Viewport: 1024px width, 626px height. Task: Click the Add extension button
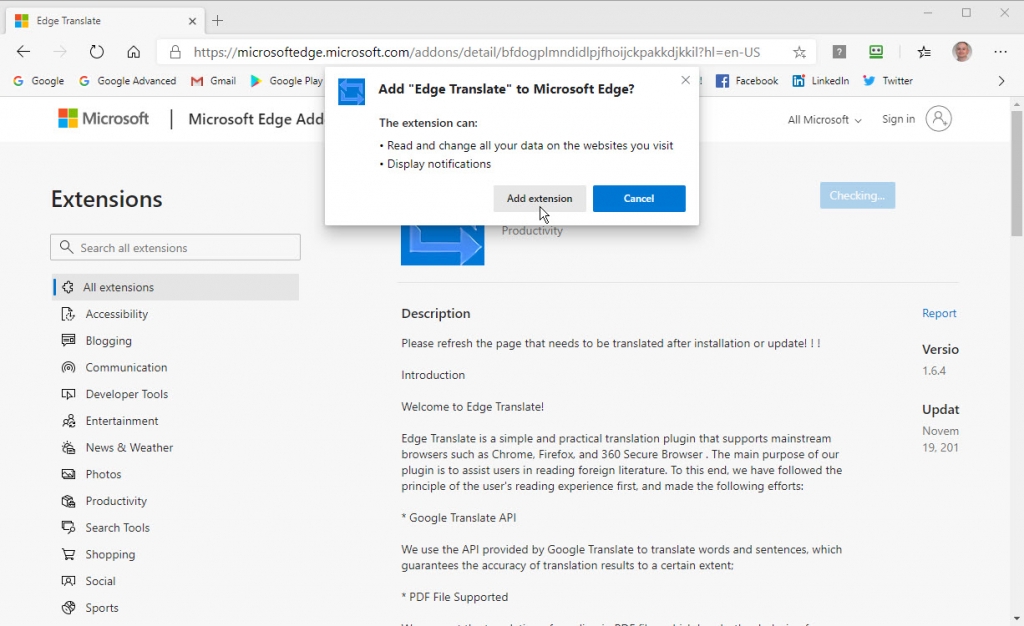click(x=539, y=198)
